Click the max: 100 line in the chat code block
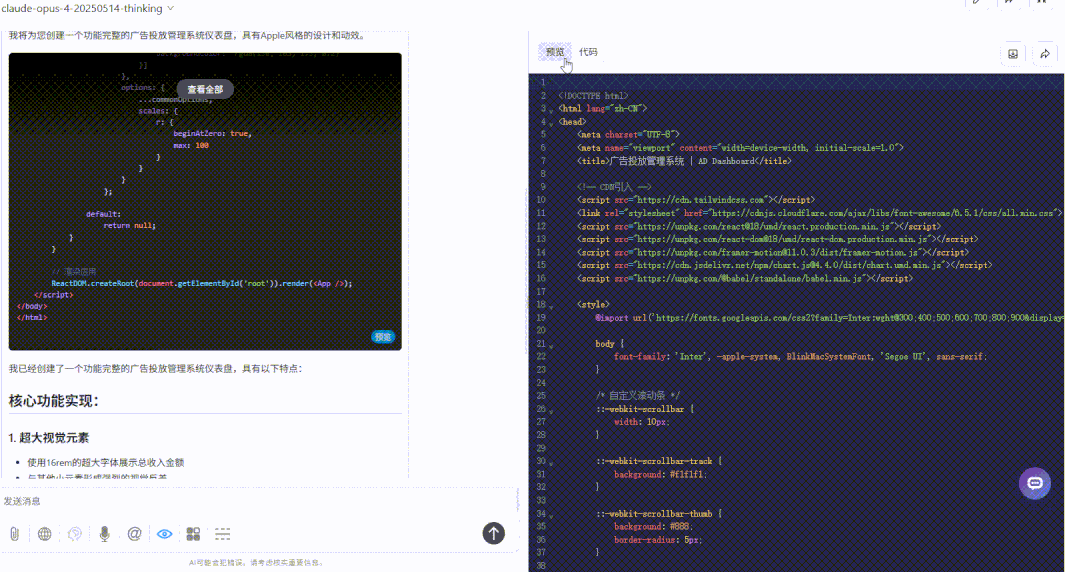 [191, 145]
